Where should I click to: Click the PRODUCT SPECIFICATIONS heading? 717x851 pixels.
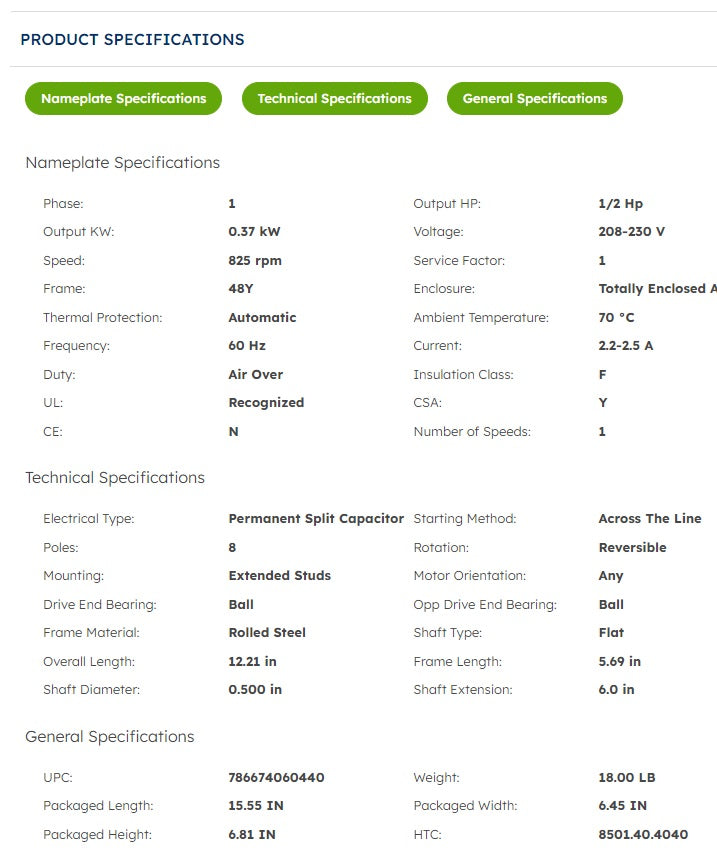tap(132, 40)
